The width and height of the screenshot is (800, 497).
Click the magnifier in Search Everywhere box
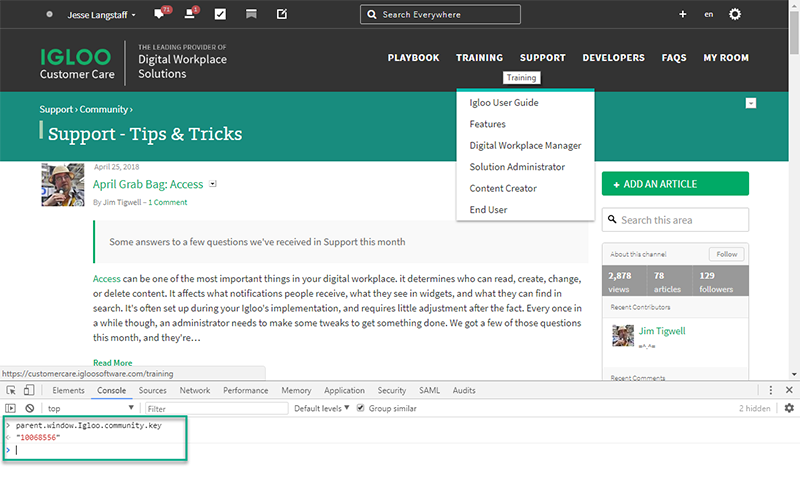(372, 15)
